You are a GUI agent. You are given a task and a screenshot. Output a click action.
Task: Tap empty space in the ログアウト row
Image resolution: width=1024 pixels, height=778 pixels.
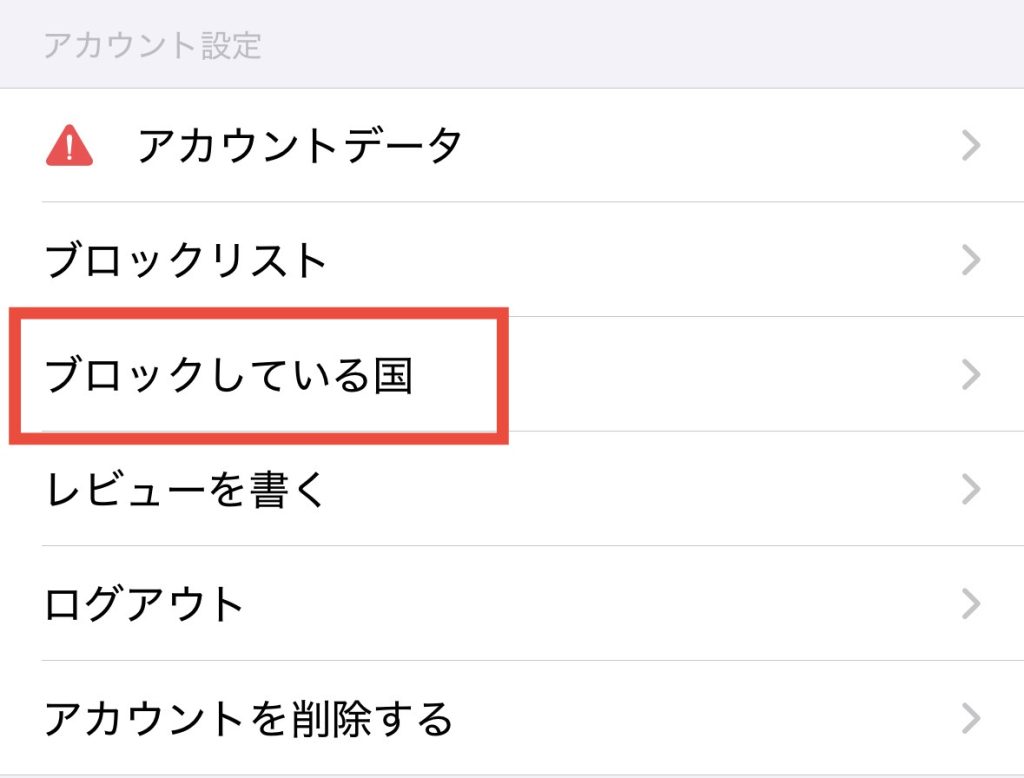[x=600, y=604]
